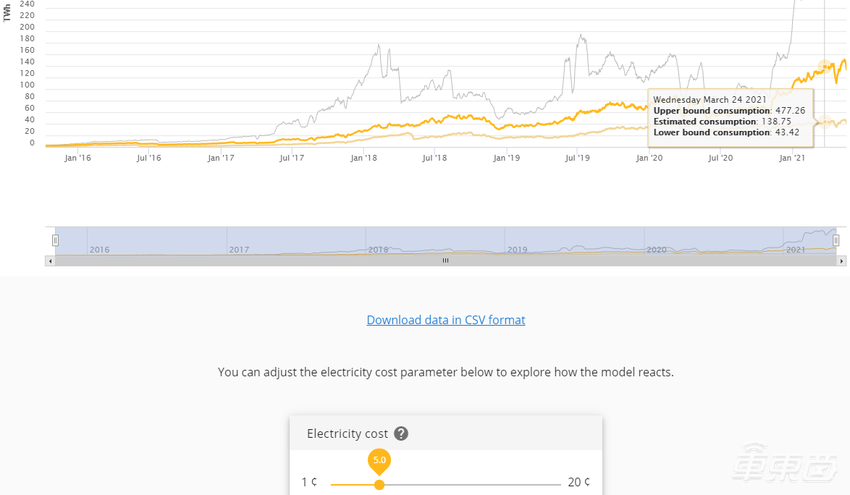Click the 20 ¢ maximum slider label
The image size is (850, 495).
point(579,482)
